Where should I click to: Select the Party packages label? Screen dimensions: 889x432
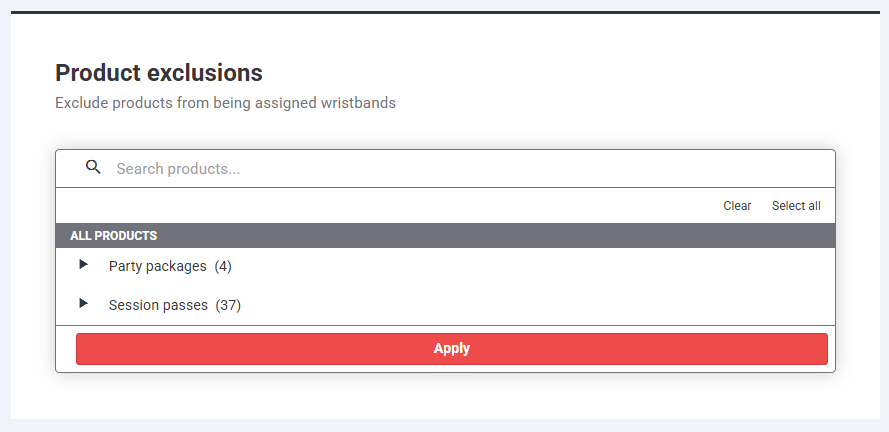(x=157, y=266)
